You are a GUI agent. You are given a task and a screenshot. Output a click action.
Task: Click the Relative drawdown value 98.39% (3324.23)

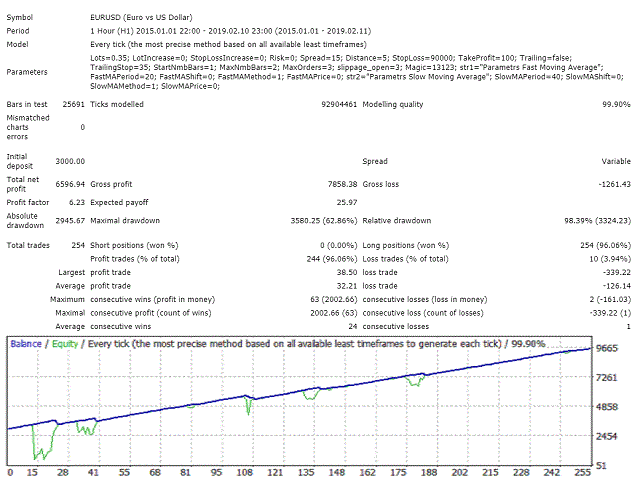[597, 221]
